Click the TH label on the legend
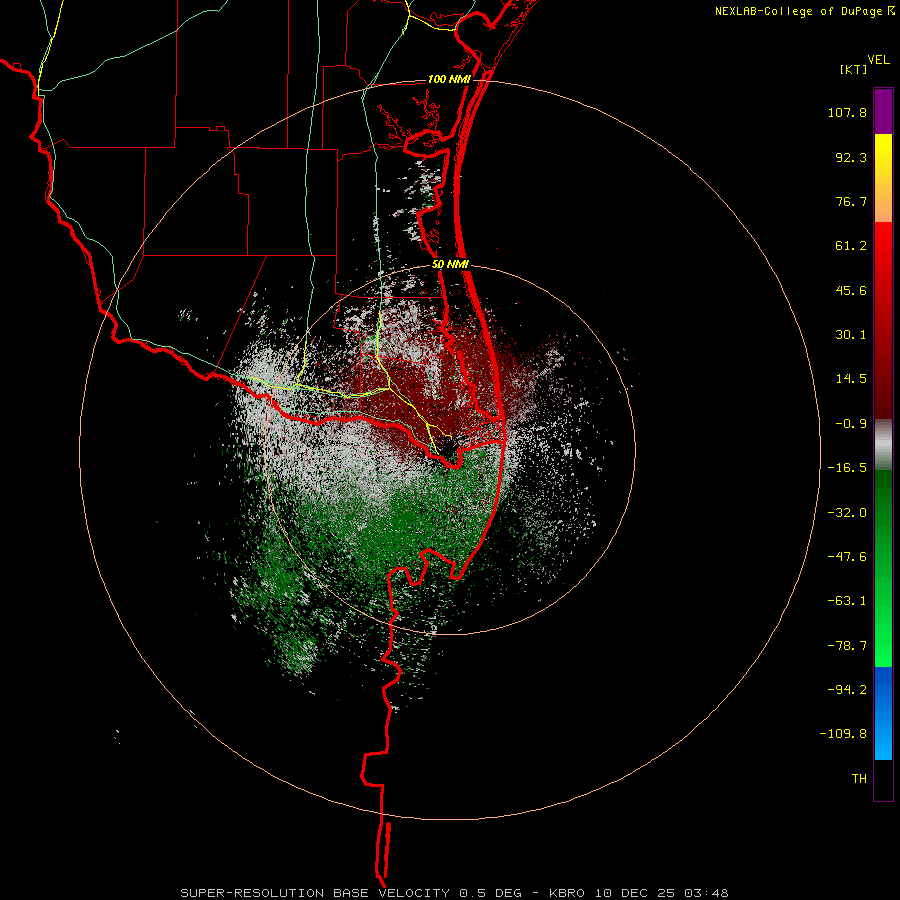Screen dimensions: 900x900 (859, 778)
